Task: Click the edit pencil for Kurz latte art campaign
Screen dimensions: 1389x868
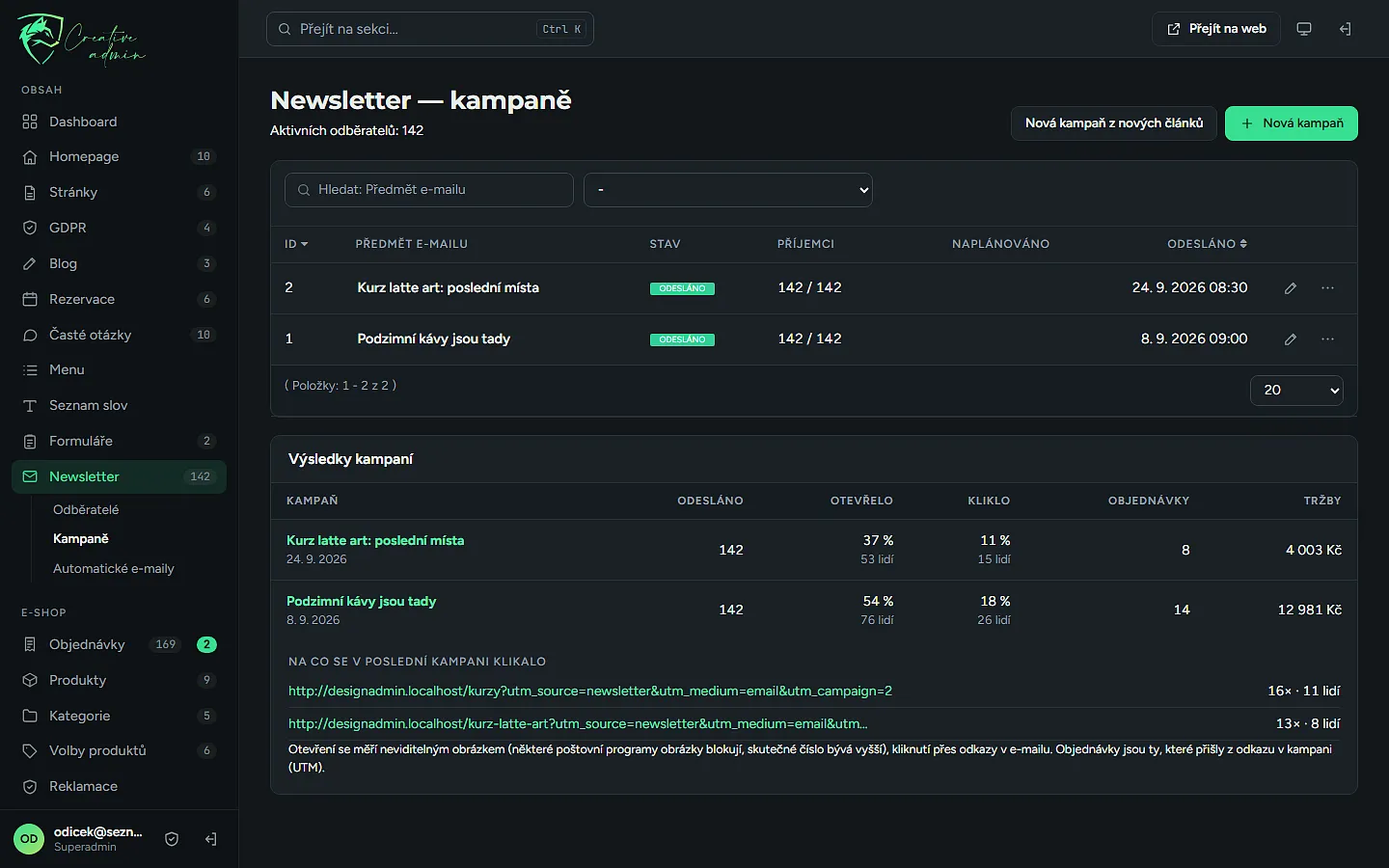Action: 1291,288
